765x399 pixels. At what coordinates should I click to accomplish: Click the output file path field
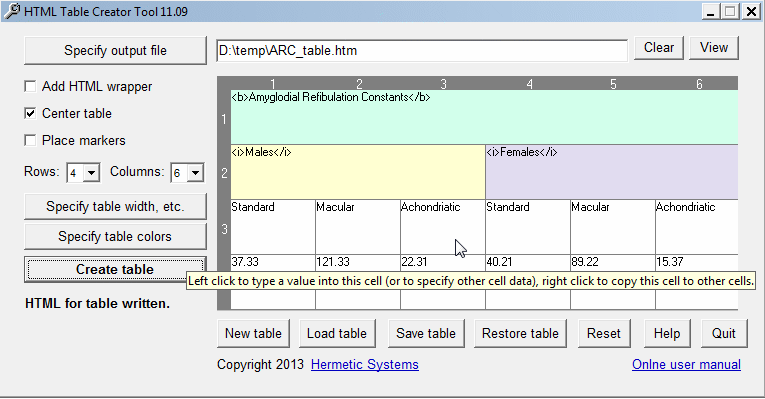point(422,50)
